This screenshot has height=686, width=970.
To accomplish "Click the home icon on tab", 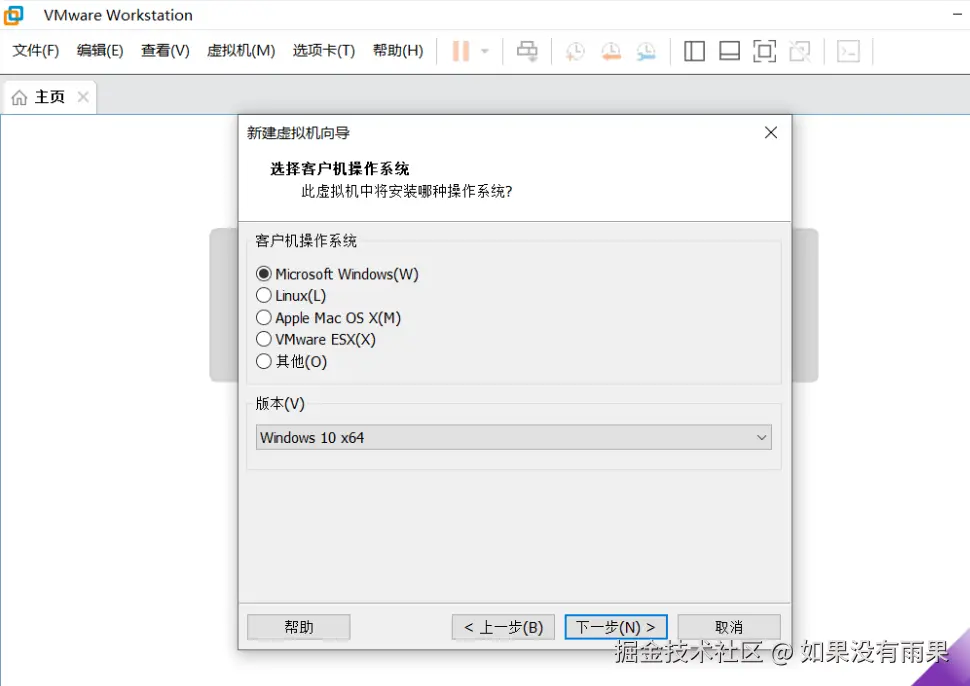I will (19, 97).
